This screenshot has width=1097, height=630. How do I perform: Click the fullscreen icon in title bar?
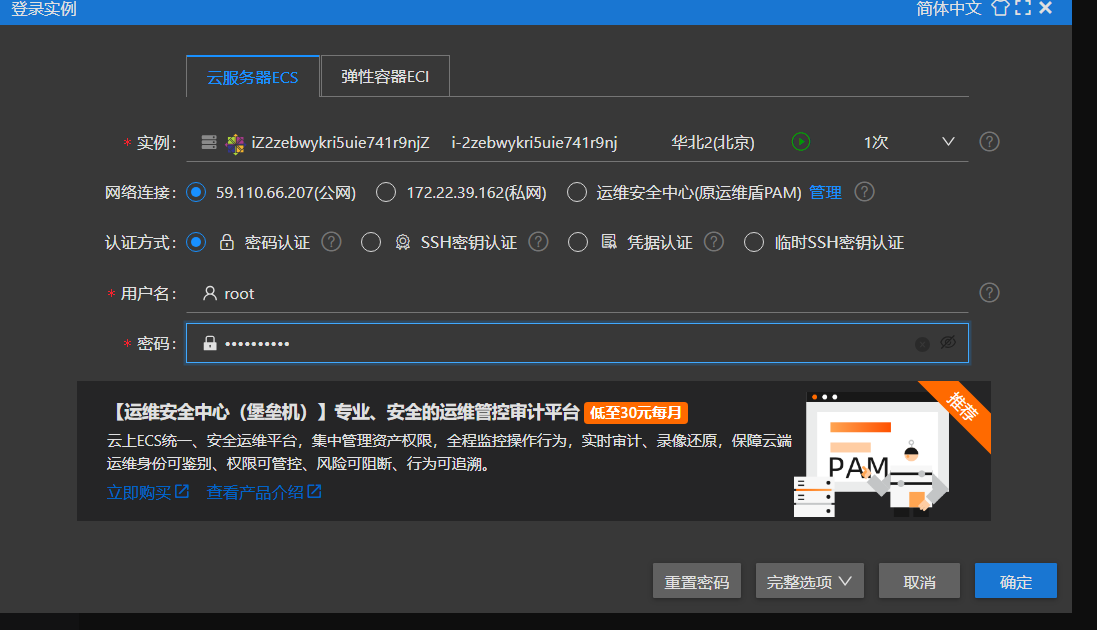(x=1023, y=8)
